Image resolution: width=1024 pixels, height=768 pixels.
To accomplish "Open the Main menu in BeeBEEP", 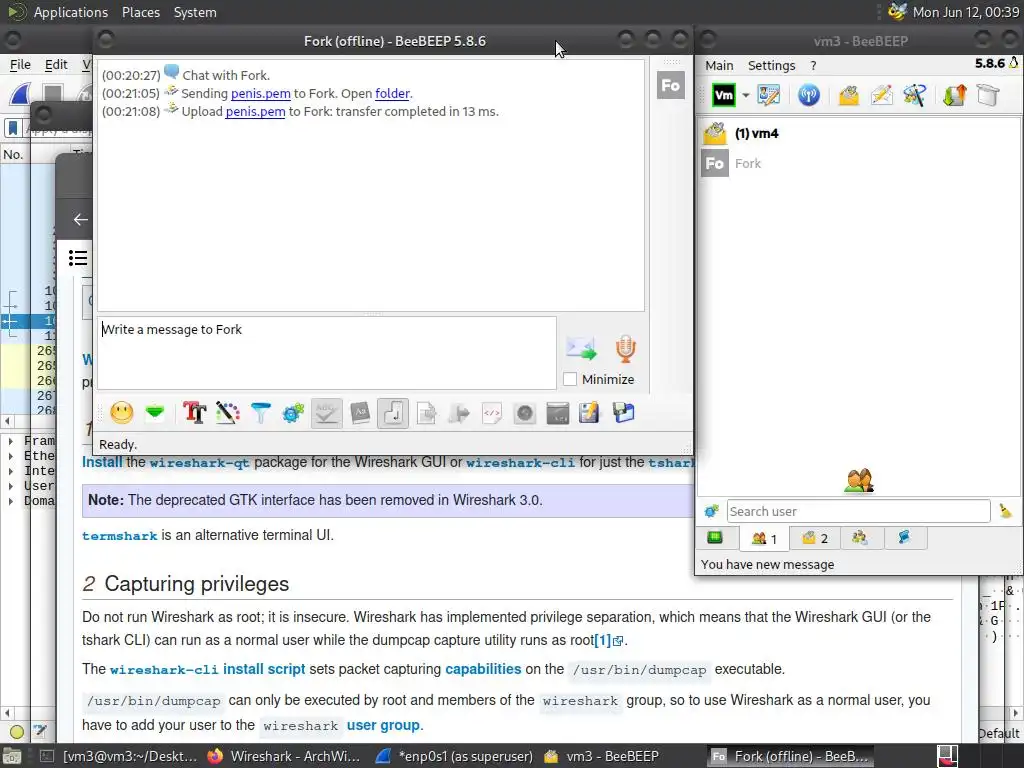I will (x=719, y=65).
